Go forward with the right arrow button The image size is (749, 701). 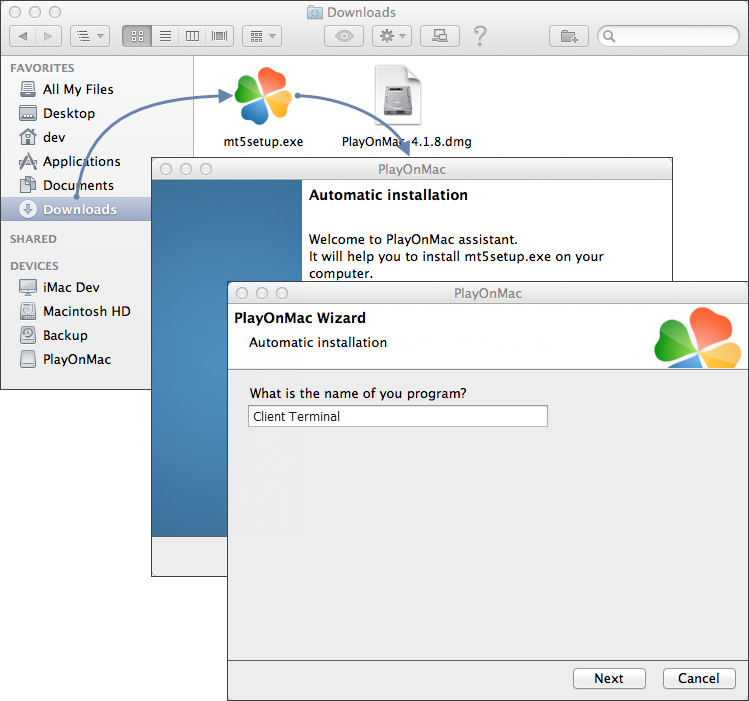[x=49, y=36]
